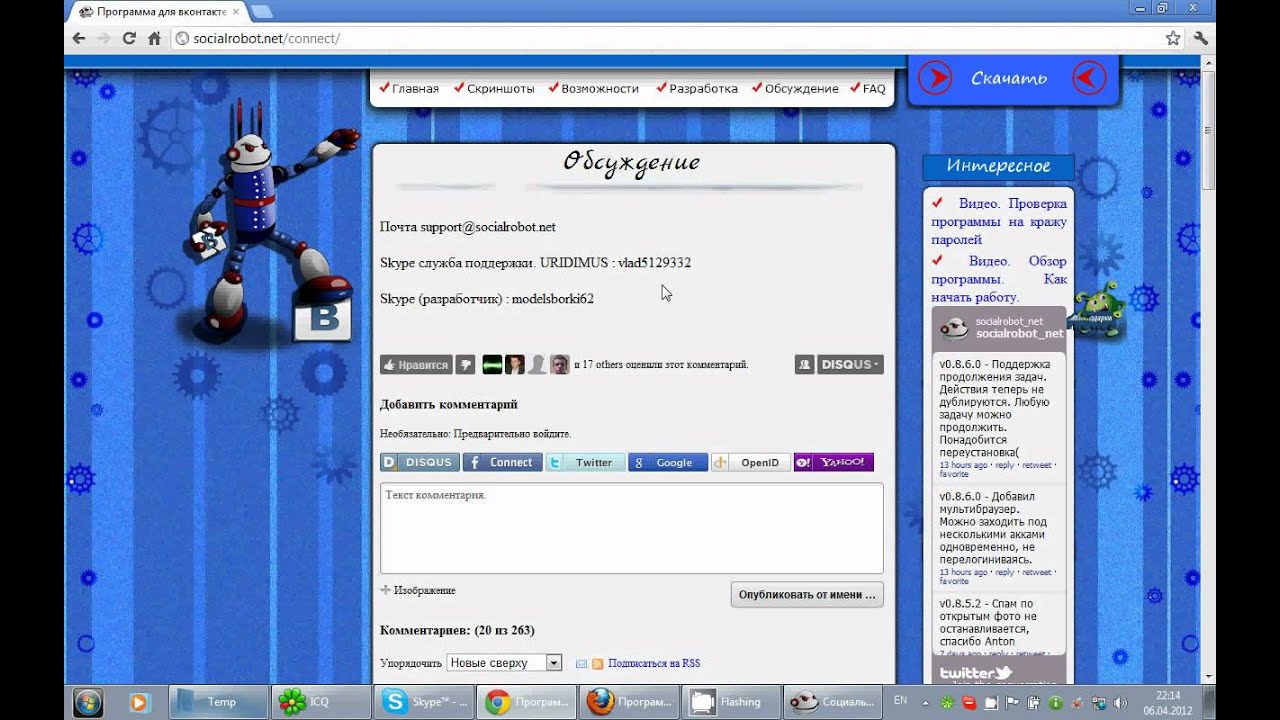Switch to Temp folder in taskbar
The image size is (1280, 720).
[218, 702]
